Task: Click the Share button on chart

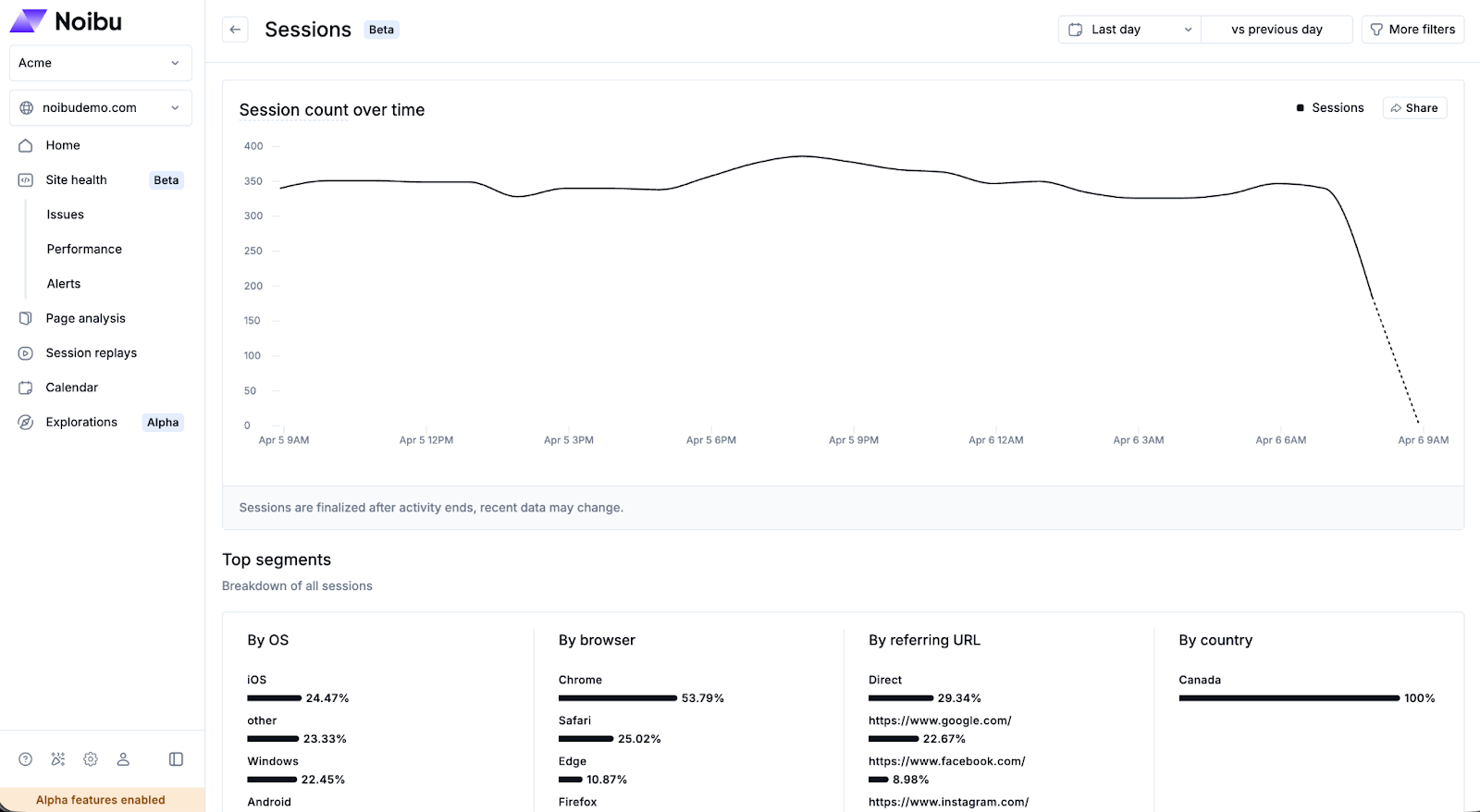Action: click(x=1414, y=108)
